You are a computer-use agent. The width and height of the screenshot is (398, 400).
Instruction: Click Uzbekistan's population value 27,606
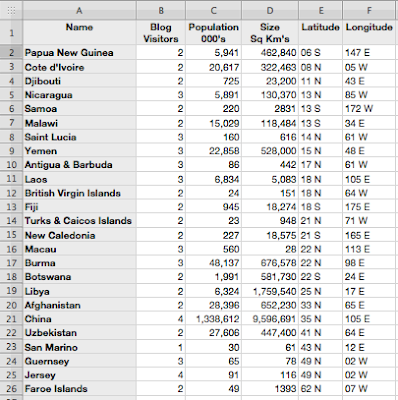[213, 333]
